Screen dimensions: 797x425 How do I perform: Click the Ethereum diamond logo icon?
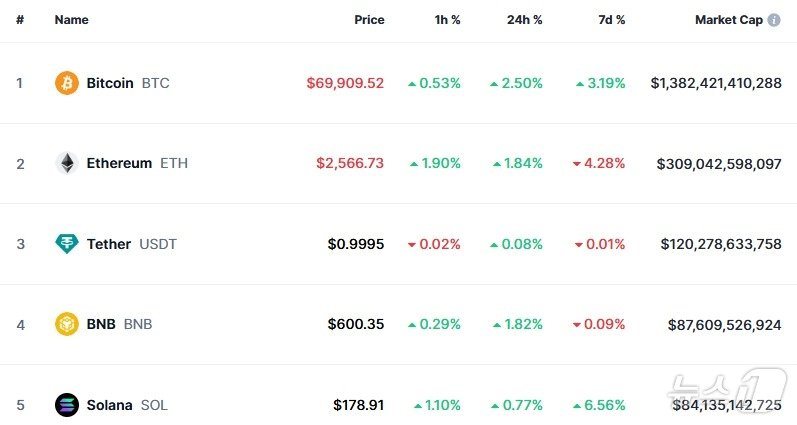(x=67, y=163)
